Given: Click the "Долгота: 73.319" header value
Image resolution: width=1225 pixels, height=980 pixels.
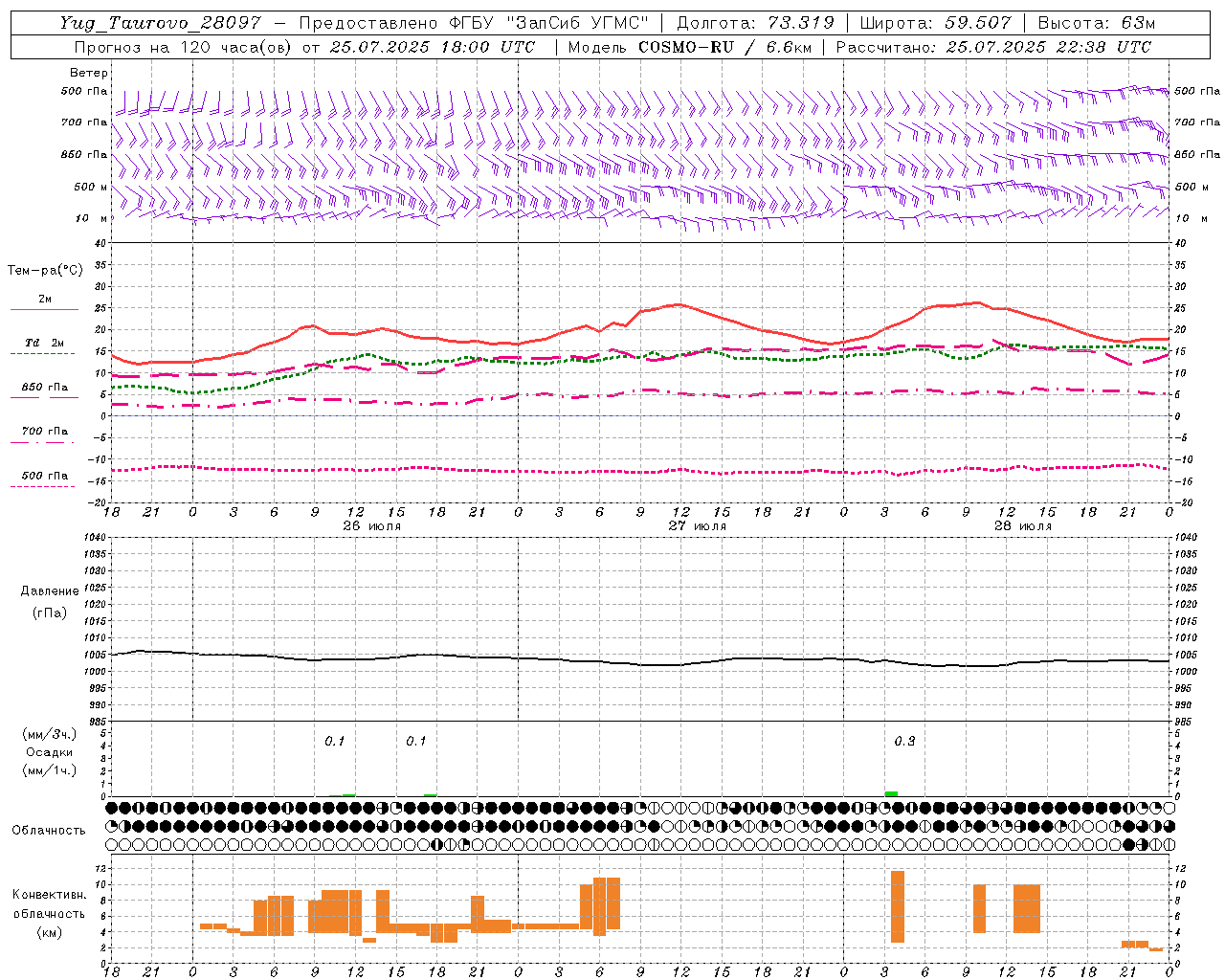Looking at the screenshot, I should [755, 23].
